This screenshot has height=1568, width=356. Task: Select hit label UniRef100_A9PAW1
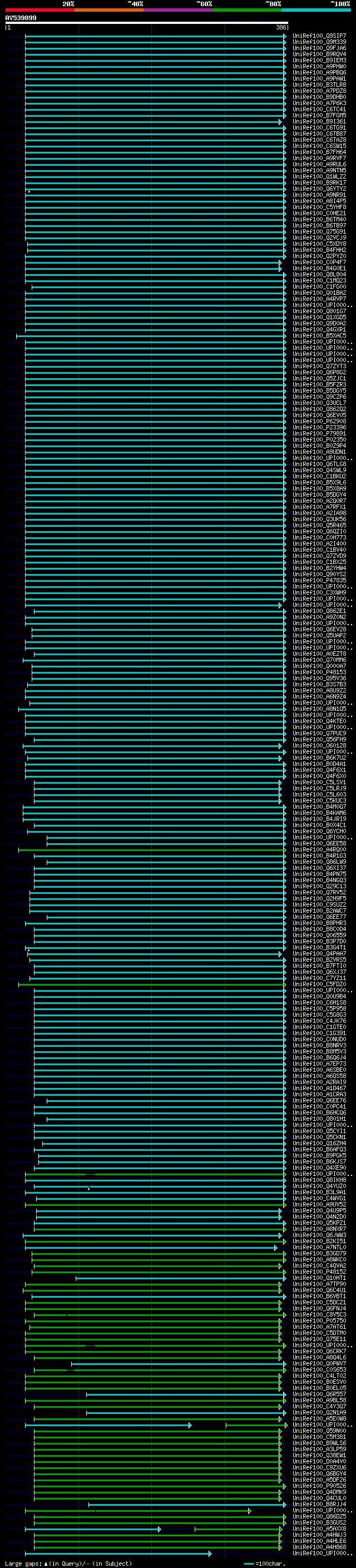coord(319,78)
